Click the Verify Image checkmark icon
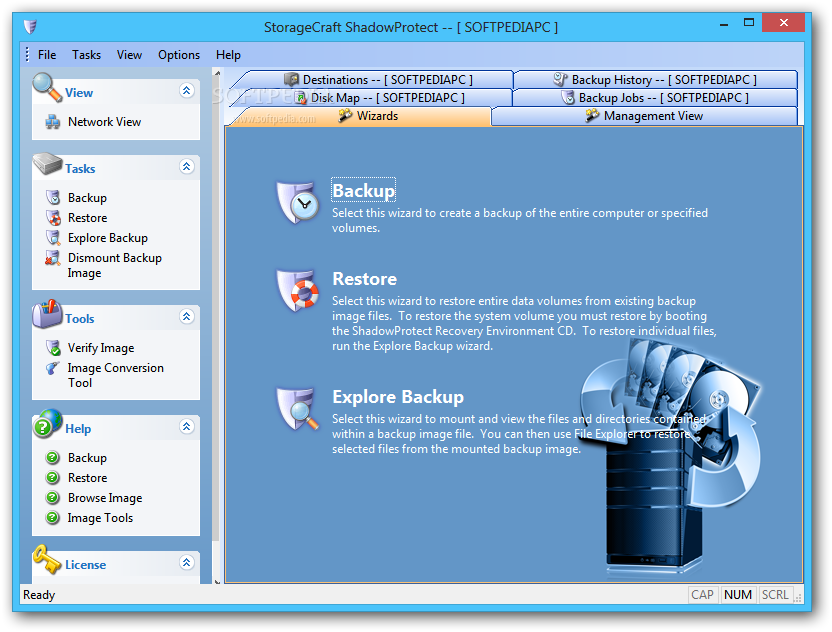This screenshot has width=832, height=632. point(53,348)
